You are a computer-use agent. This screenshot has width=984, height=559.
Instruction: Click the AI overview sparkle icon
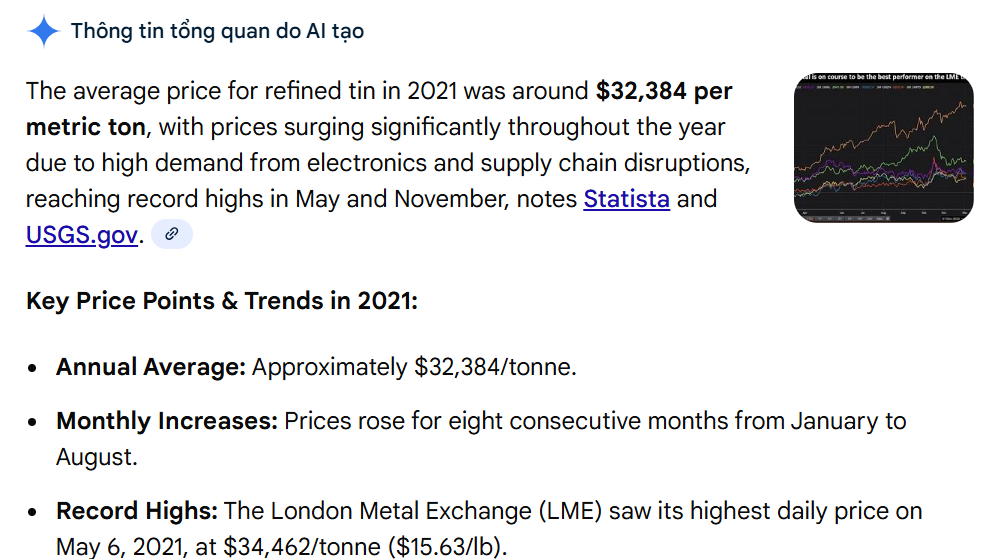pos(44,31)
